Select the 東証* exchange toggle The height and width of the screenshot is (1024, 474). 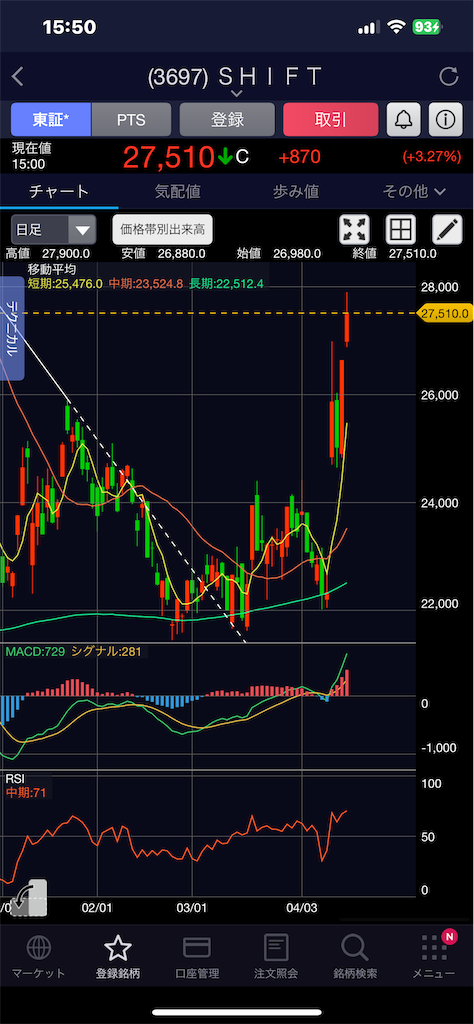tap(51, 120)
